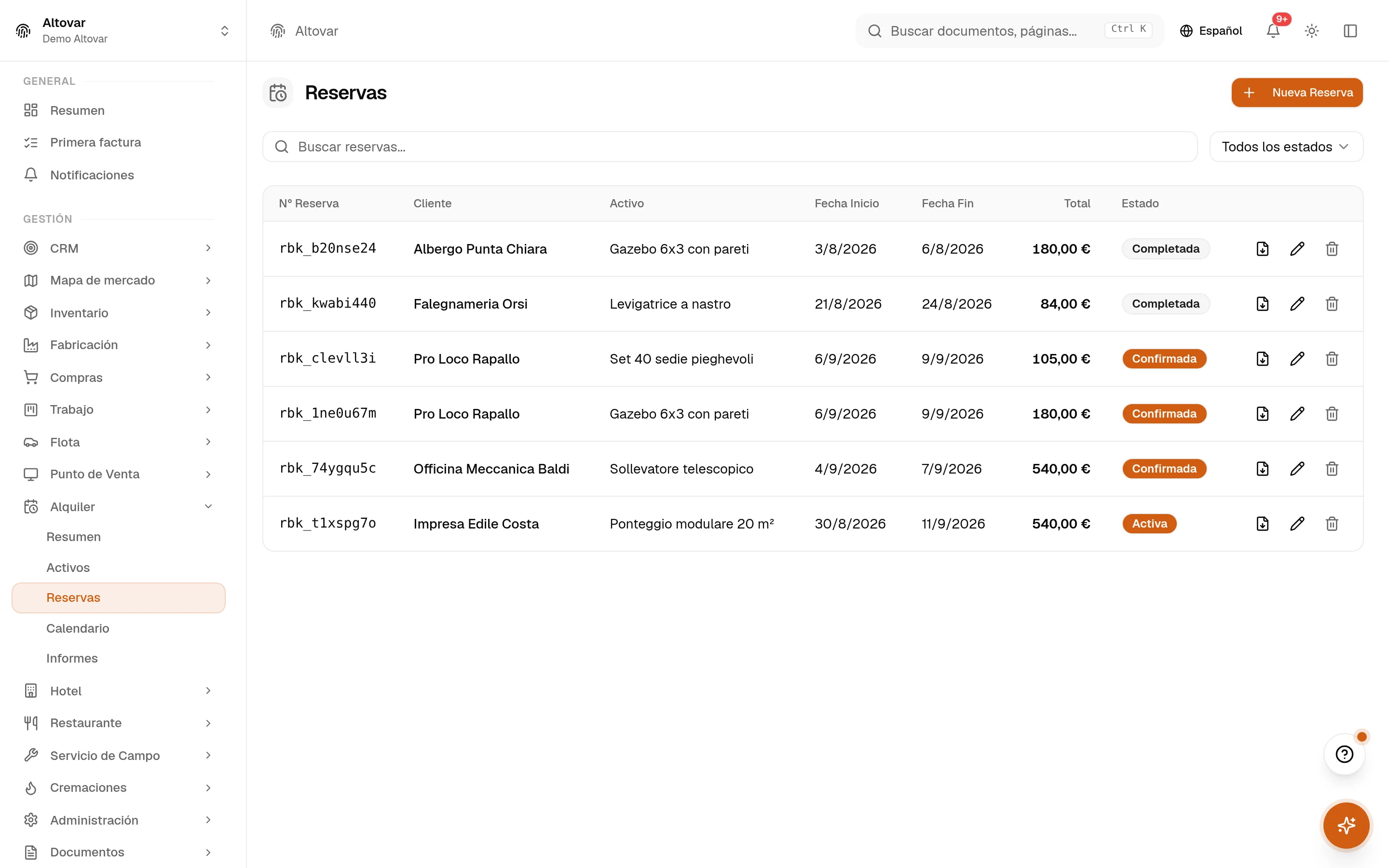The width and height of the screenshot is (1389, 868).
Task: Open the Español language selector
Action: 1211,31
